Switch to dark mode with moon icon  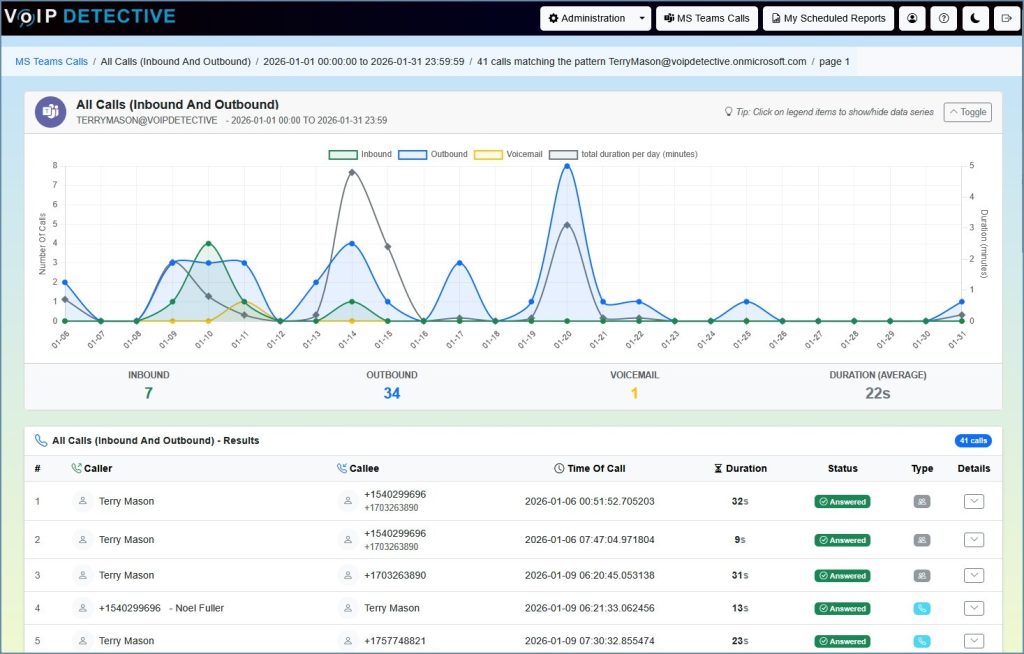[x=975, y=18]
